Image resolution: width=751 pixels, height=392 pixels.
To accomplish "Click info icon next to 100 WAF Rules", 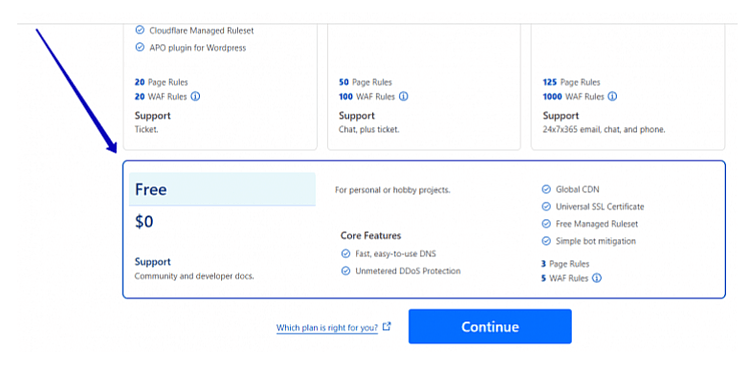I will pyautogui.click(x=404, y=96).
